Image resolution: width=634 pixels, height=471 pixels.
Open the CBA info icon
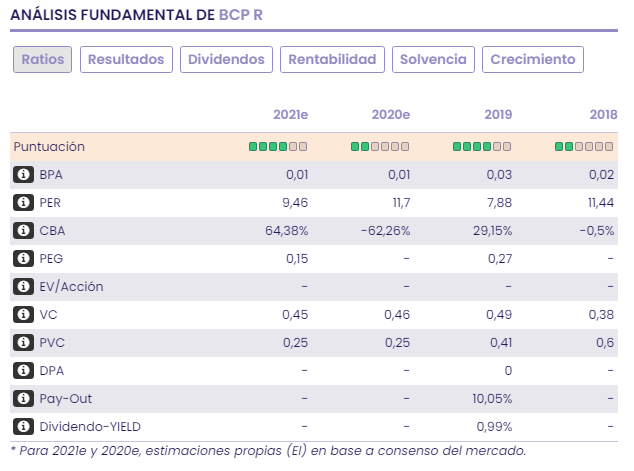pyautogui.click(x=23, y=231)
